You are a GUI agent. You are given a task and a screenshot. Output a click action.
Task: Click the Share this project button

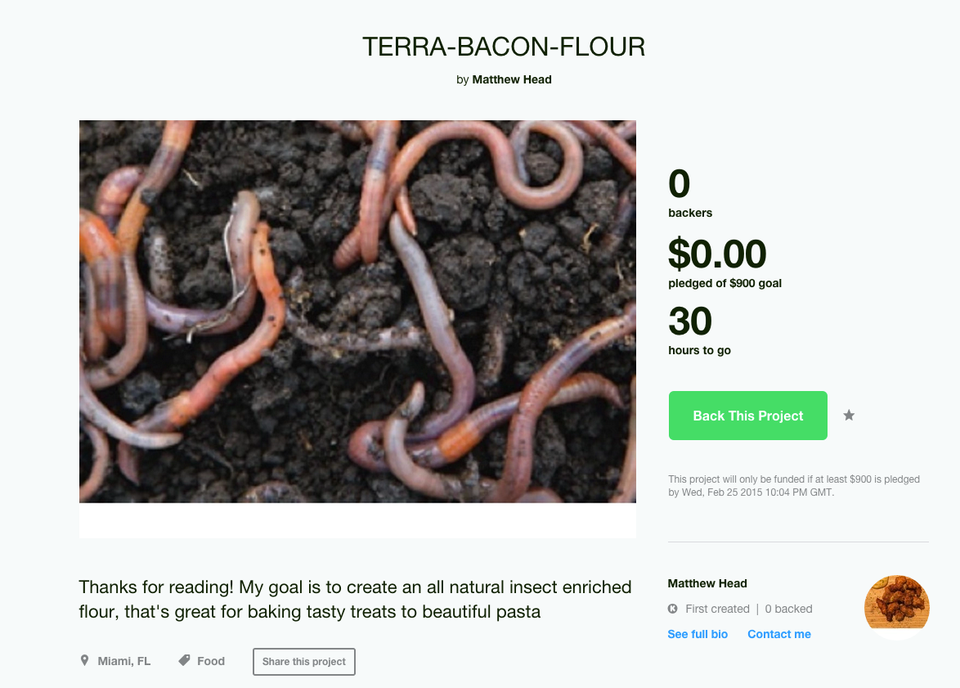pyautogui.click(x=304, y=662)
